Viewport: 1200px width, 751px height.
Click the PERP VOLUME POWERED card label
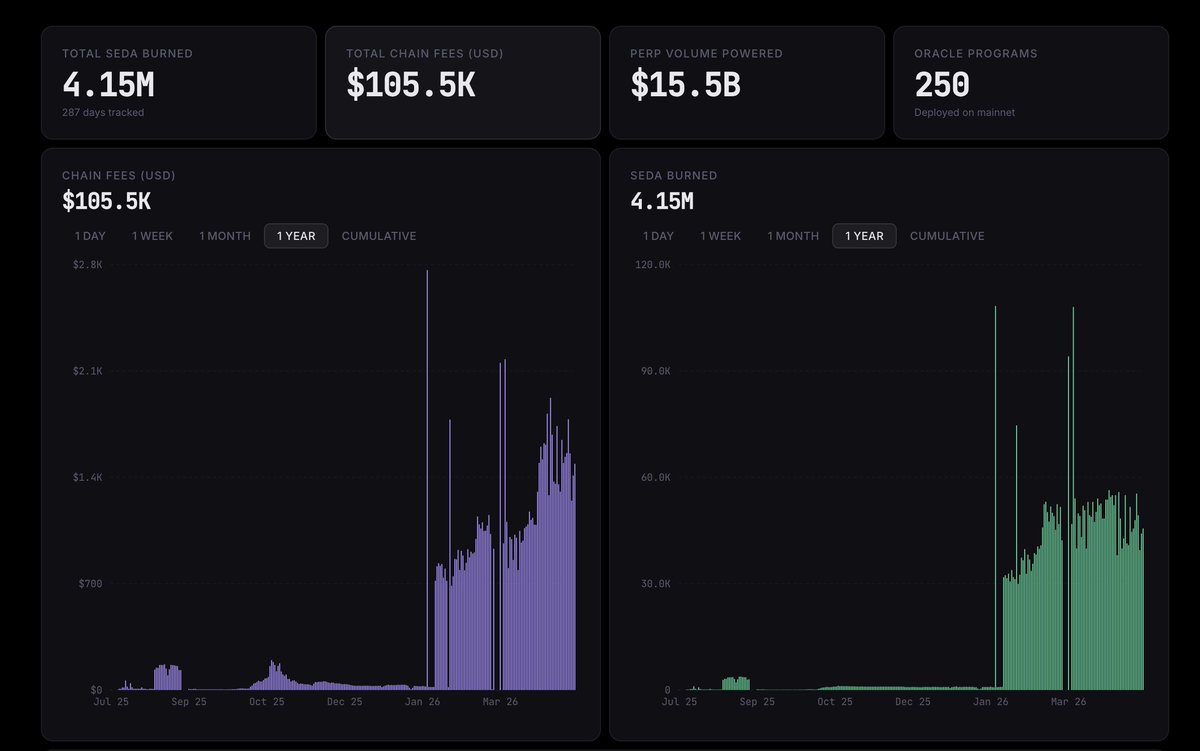706,54
